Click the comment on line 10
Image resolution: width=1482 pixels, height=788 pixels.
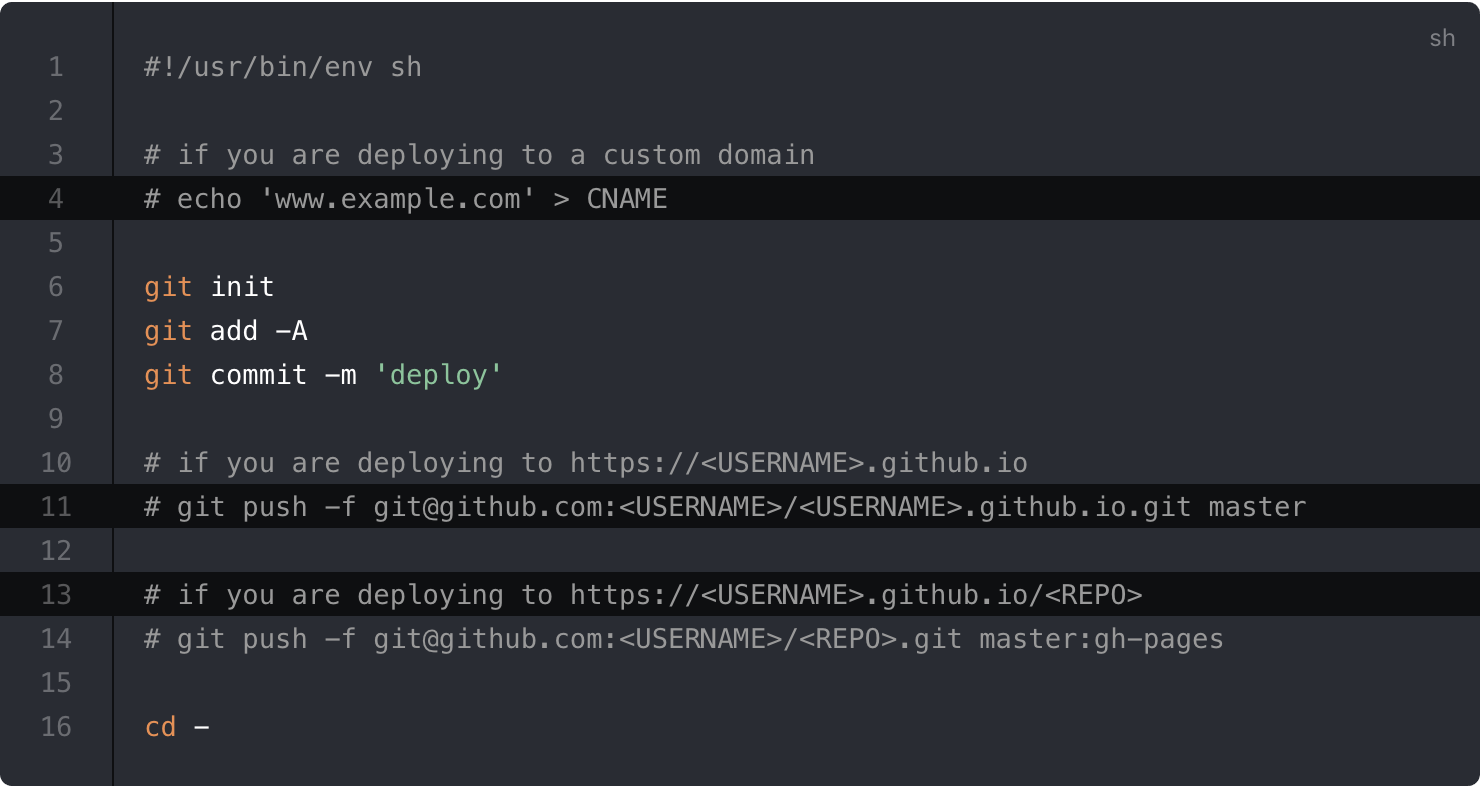coord(585,463)
